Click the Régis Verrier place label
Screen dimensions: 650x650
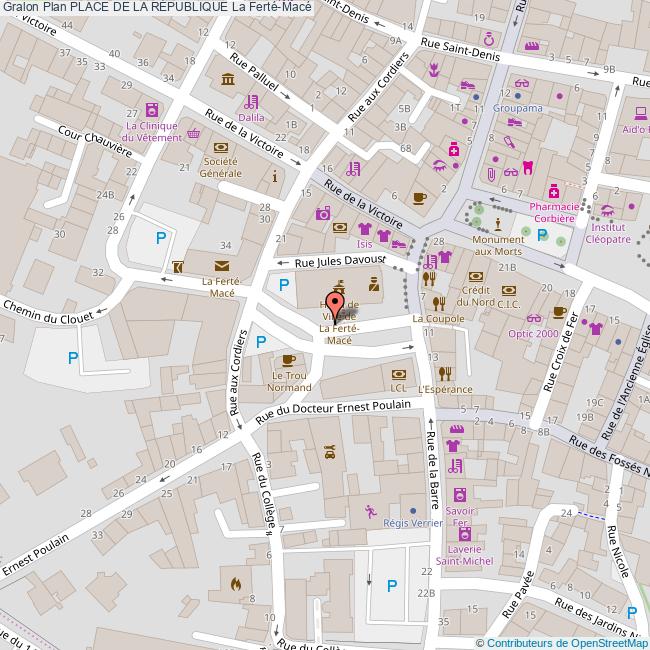tap(410, 524)
